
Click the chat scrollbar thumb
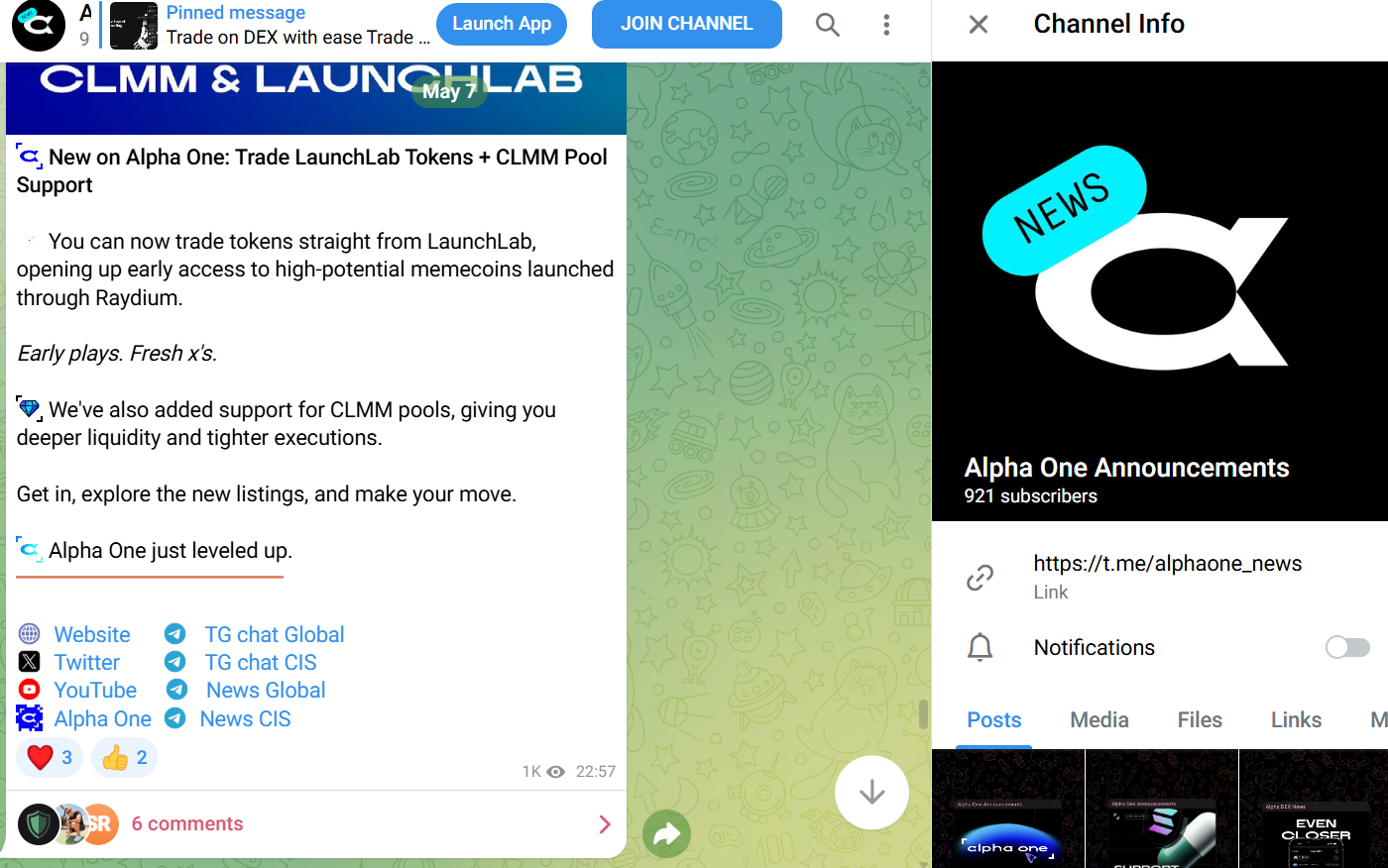pyautogui.click(x=924, y=714)
